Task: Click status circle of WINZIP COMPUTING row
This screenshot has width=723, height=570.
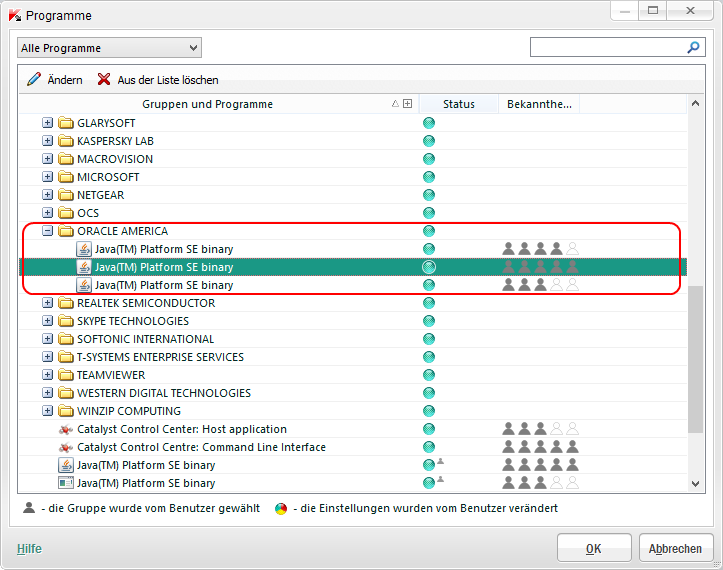Action: [x=429, y=410]
